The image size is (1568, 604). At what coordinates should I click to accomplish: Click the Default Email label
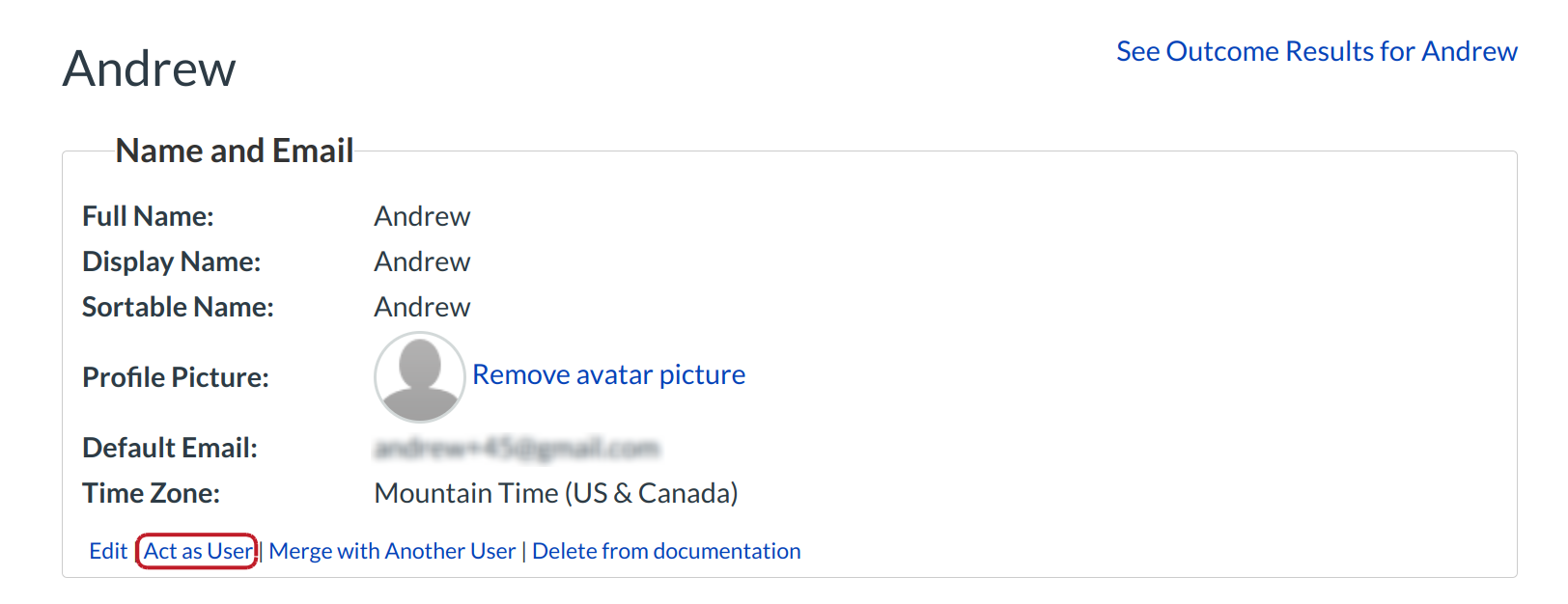[x=169, y=448]
